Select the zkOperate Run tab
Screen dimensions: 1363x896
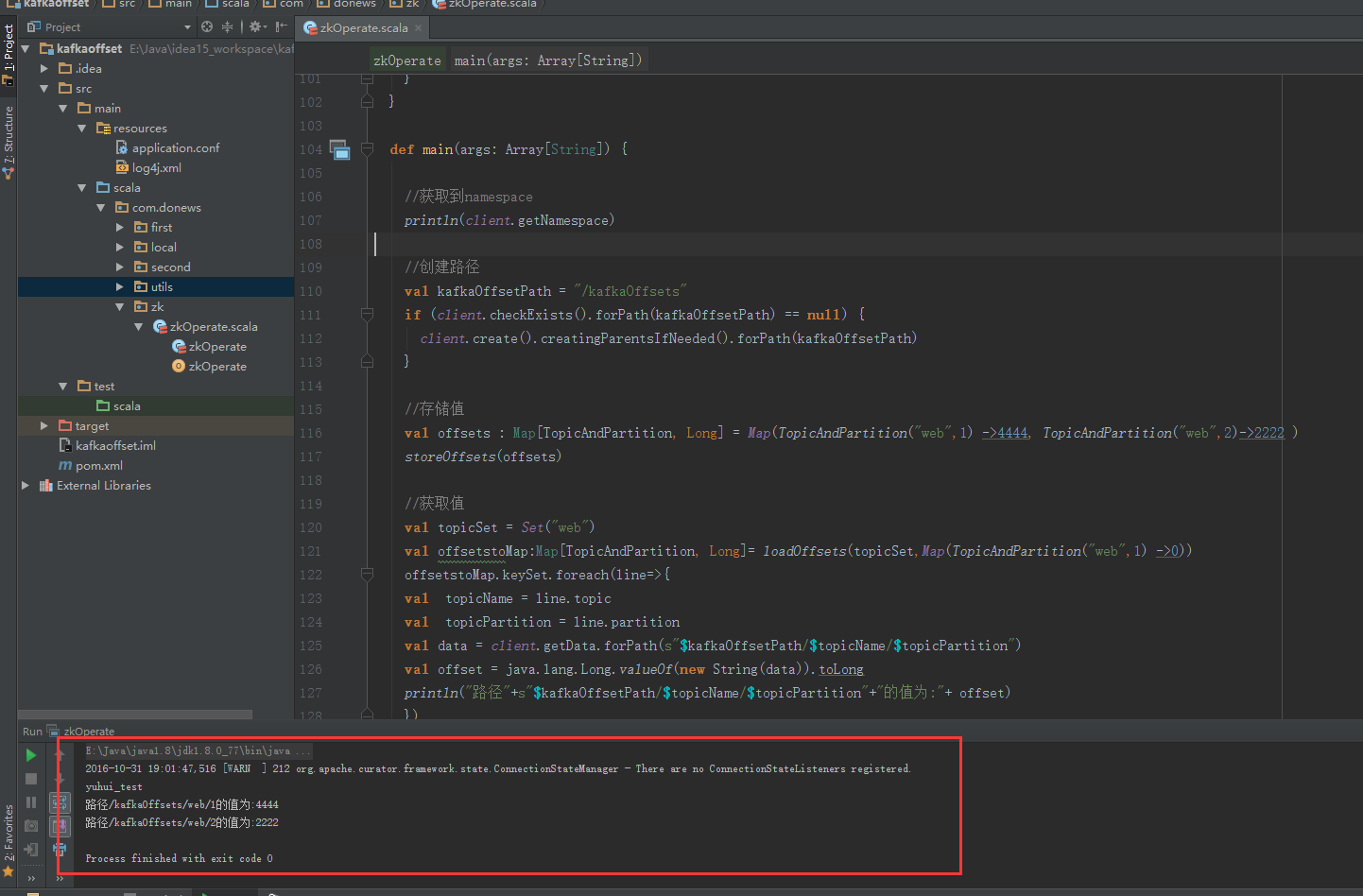pos(81,732)
